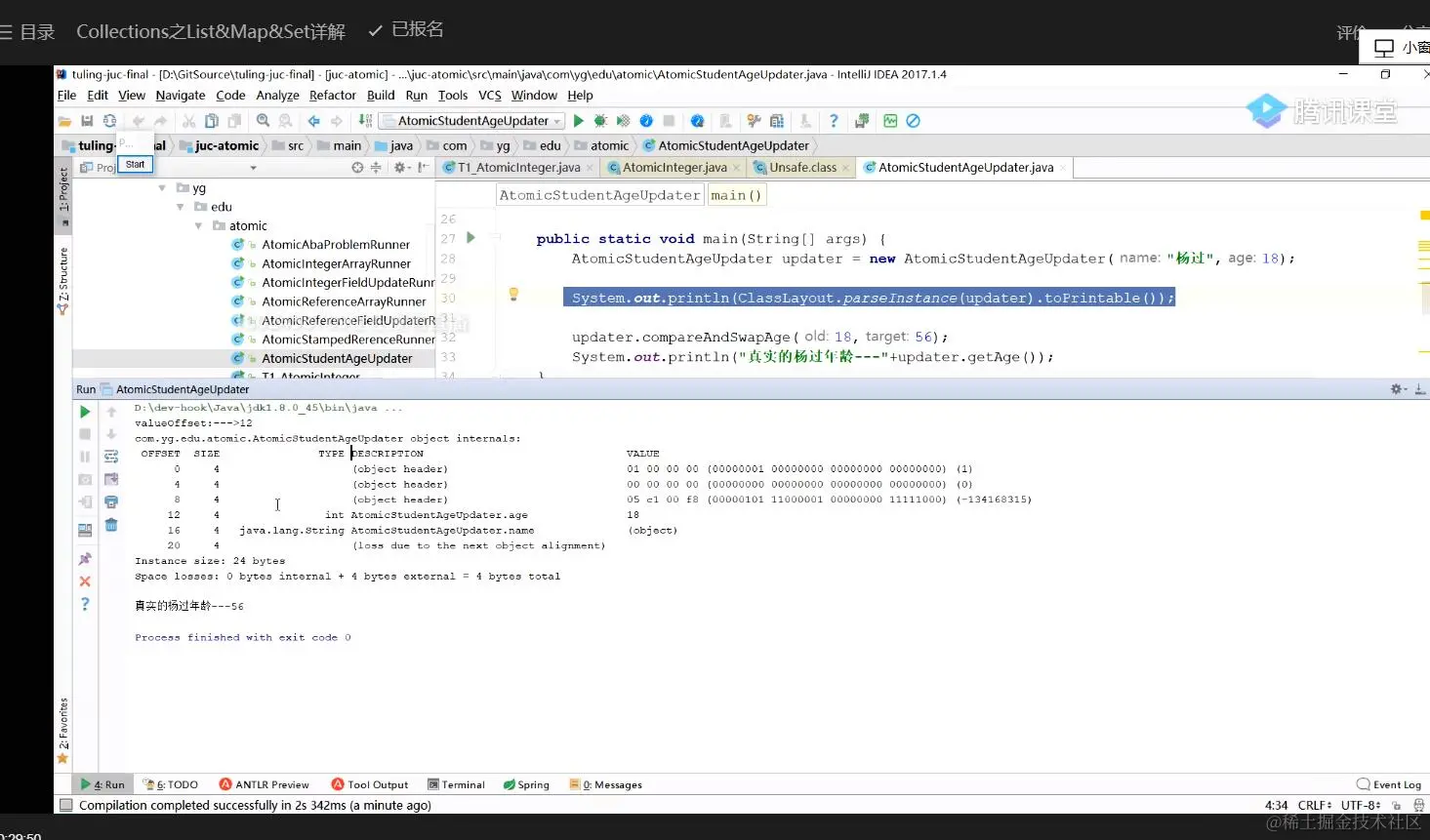Click the Debug bug icon
The image size is (1430, 840).
[600, 121]
